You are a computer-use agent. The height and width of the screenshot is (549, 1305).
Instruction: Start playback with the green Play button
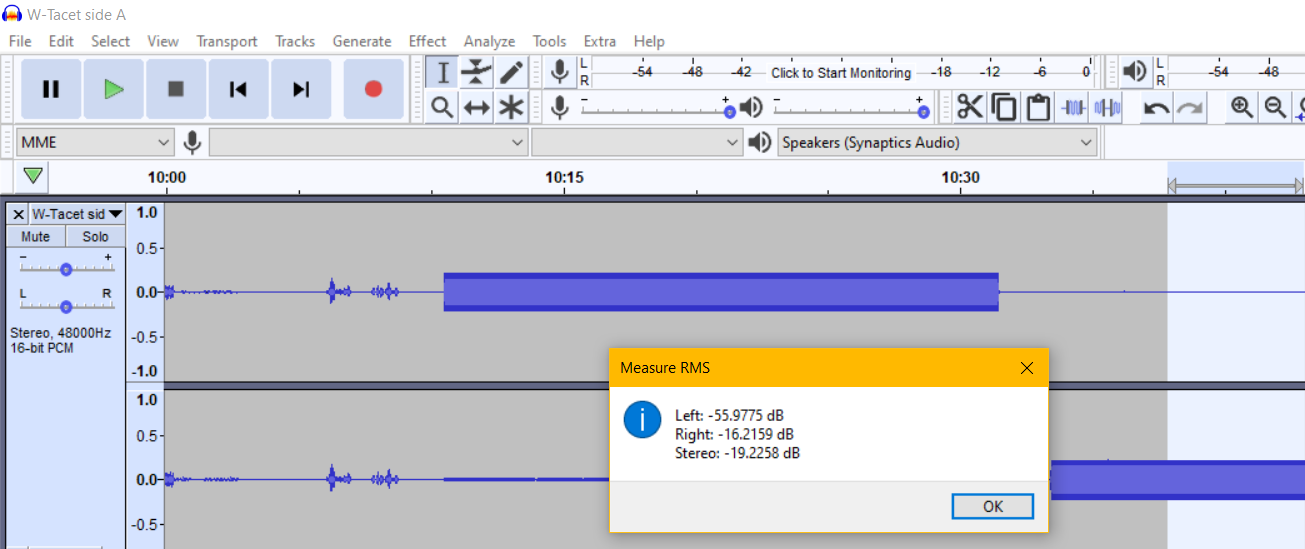click(x=113, y=89)
